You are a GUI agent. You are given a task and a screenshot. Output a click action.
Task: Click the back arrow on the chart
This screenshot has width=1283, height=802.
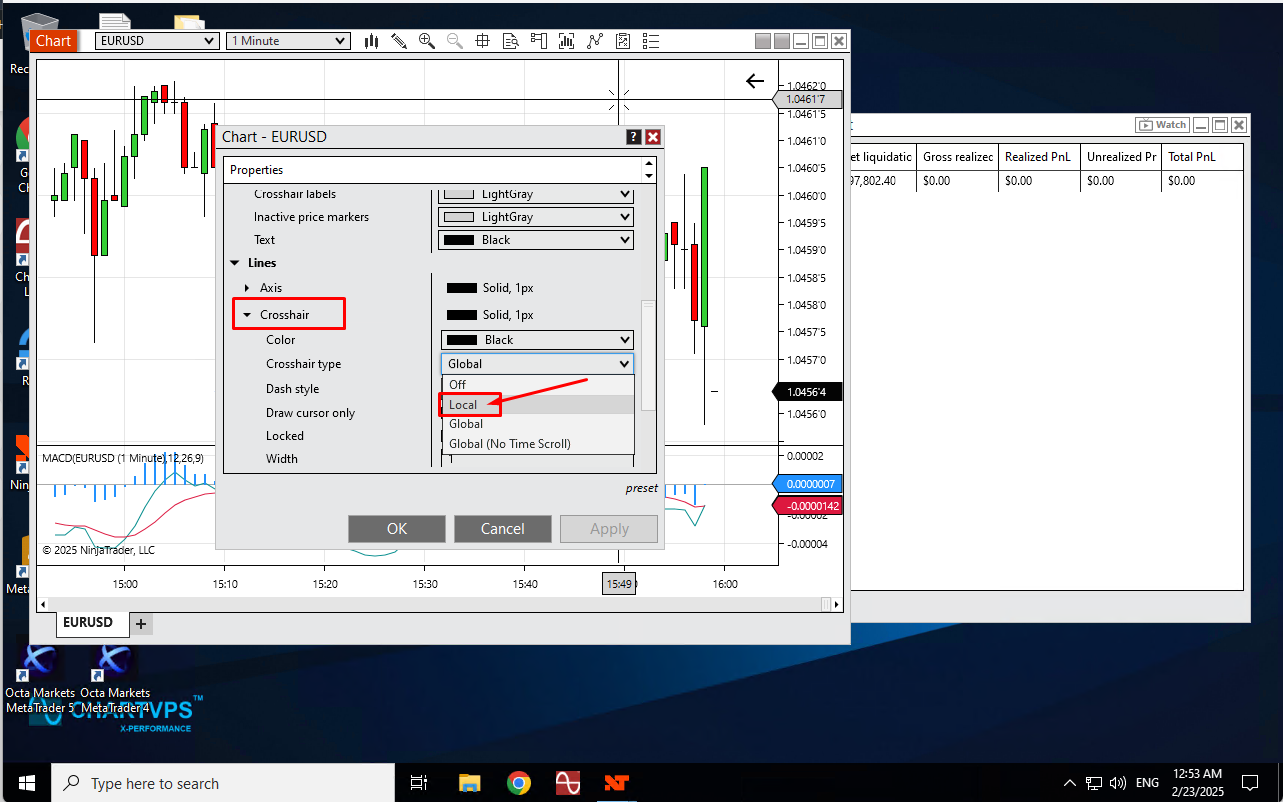(x=755, y=82)
